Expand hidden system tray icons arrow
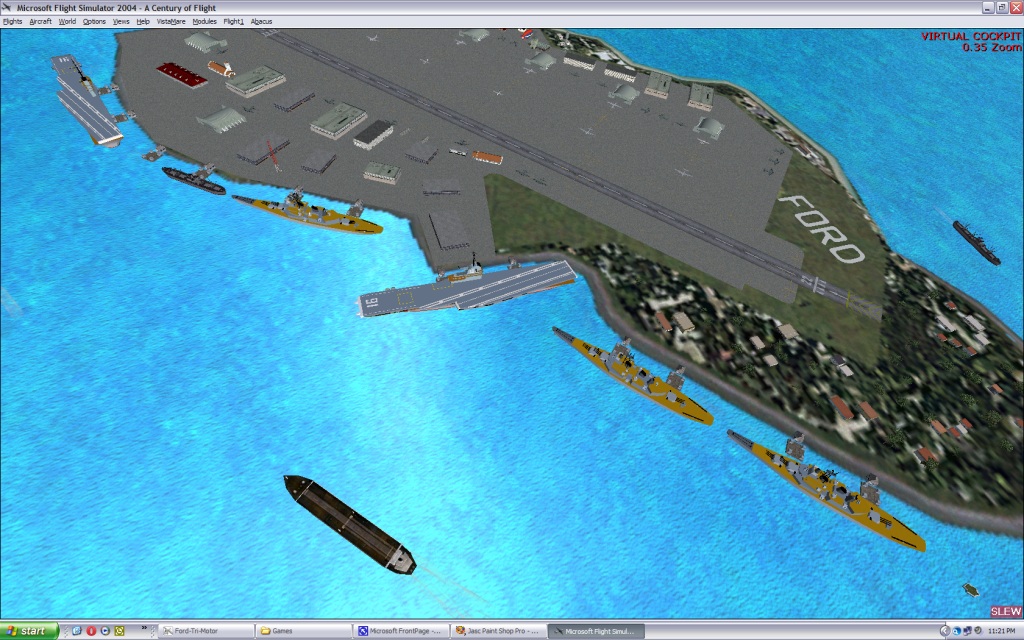Image resolution: width=1024 pixels, height=640 pixels. pos(945,631)
